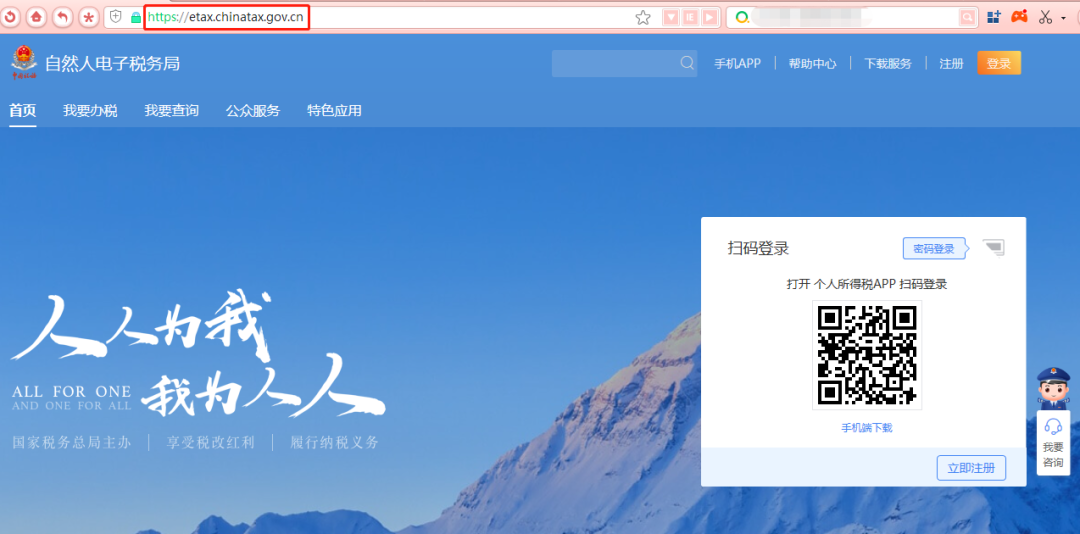
Task: Click the 履行纳税义务 text
Action: pos(335,442)
